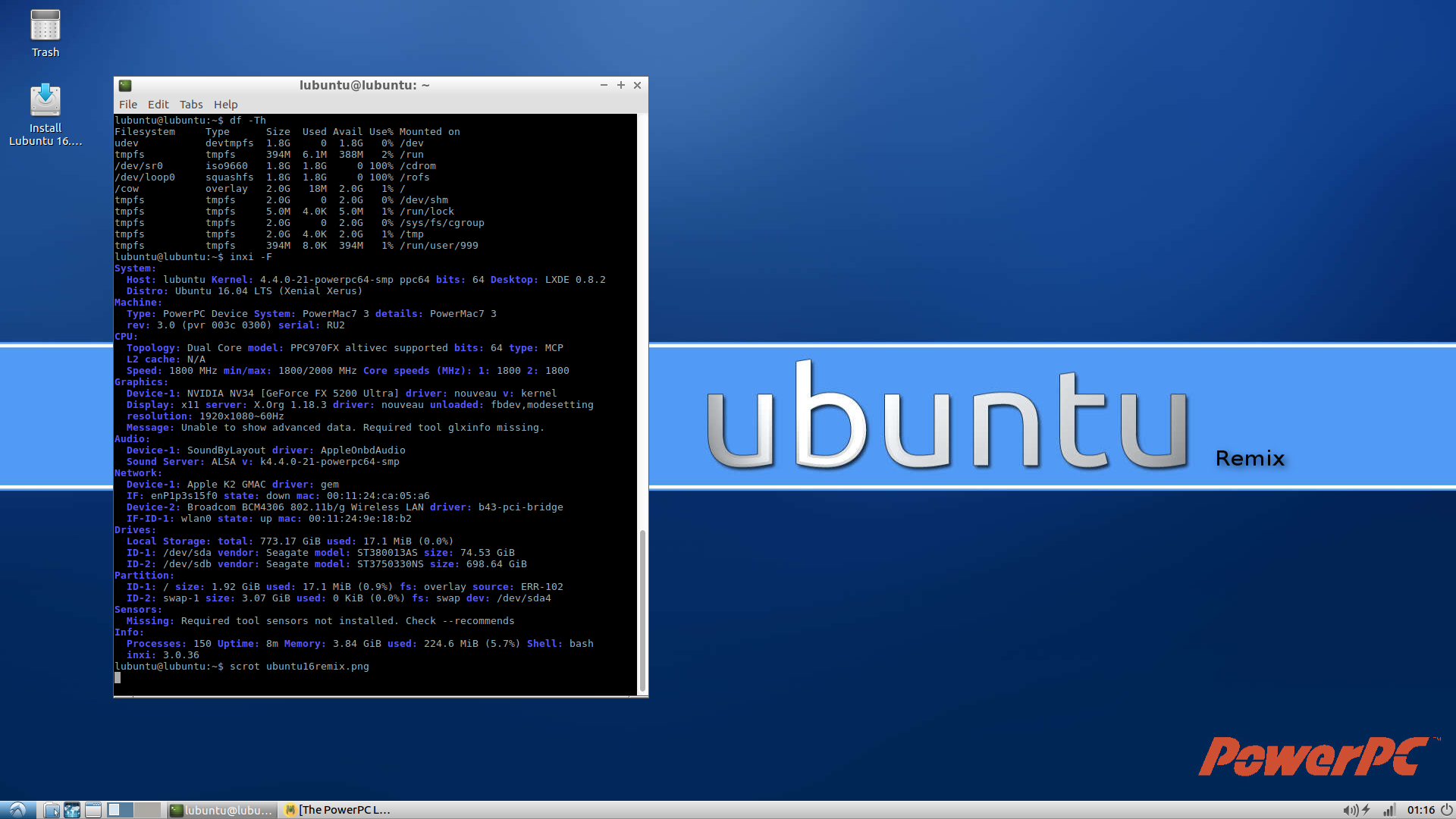The image size is (1456, 819).
Task: Select the first workspace in the pager
Action: pyautogui.click(x=118, y=810)
